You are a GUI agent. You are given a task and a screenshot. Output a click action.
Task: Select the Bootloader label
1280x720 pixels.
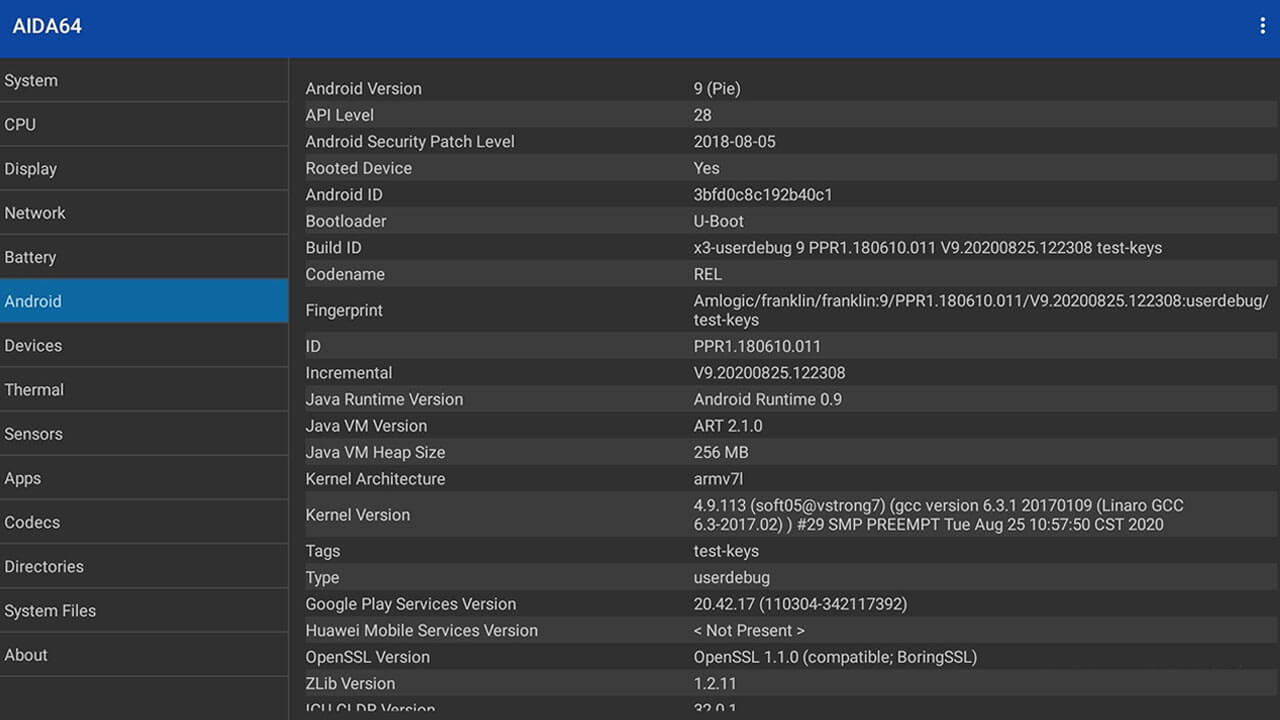[x=346, y=221]
